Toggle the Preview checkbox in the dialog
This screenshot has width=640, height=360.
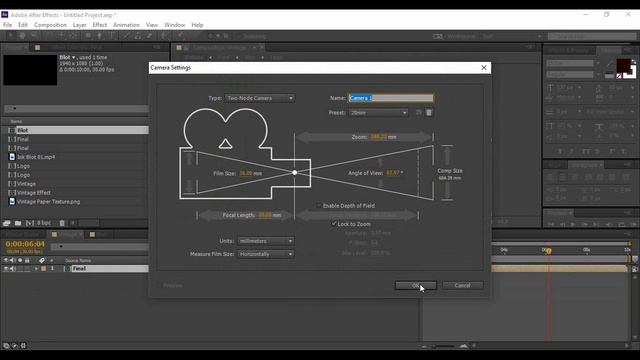(x=159, y=285)
